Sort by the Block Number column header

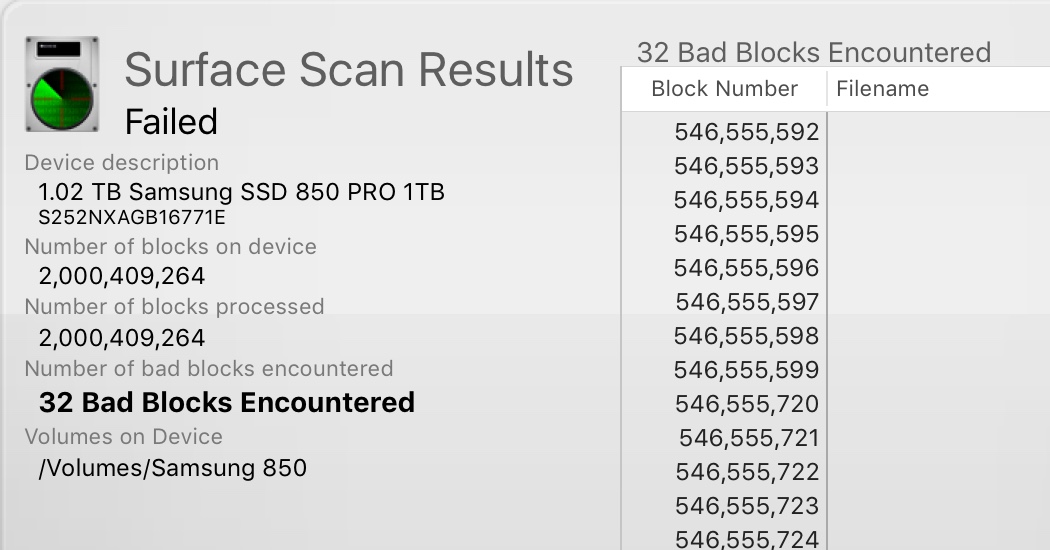724,89
